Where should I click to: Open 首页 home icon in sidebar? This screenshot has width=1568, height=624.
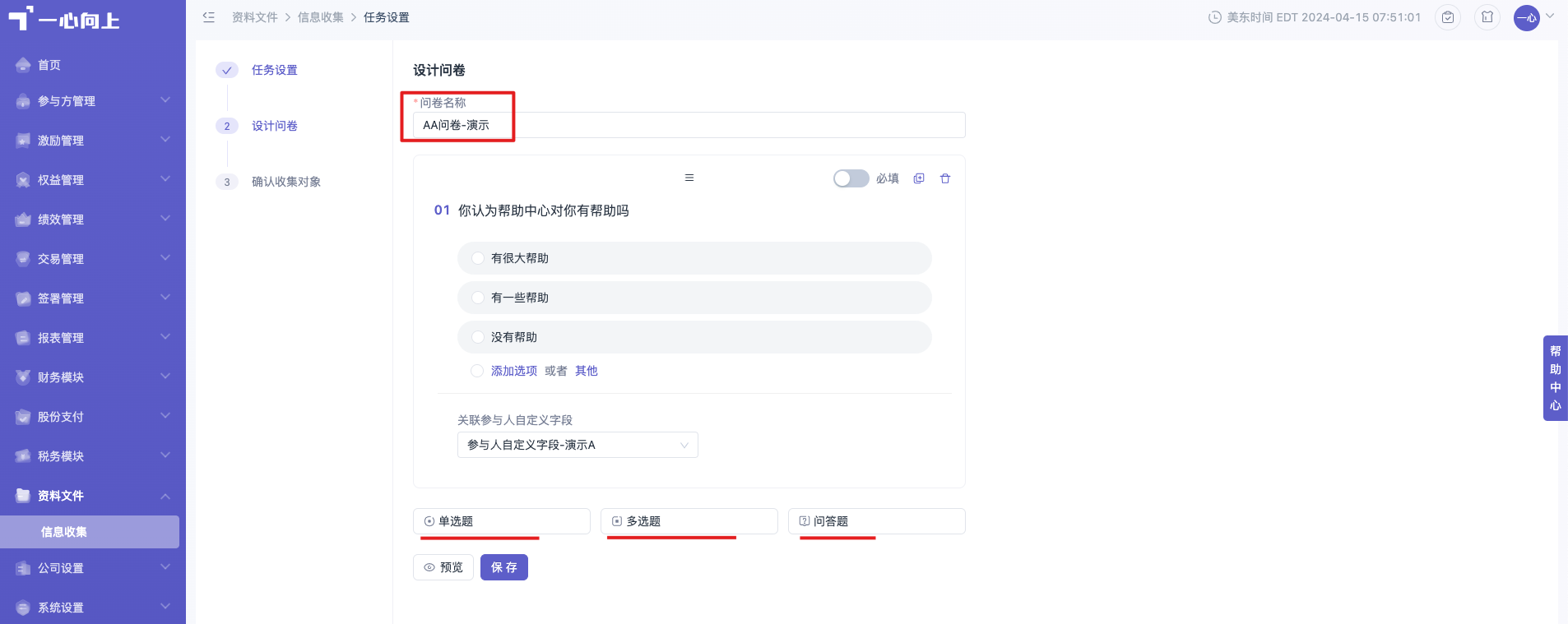[x=23, y=65]
